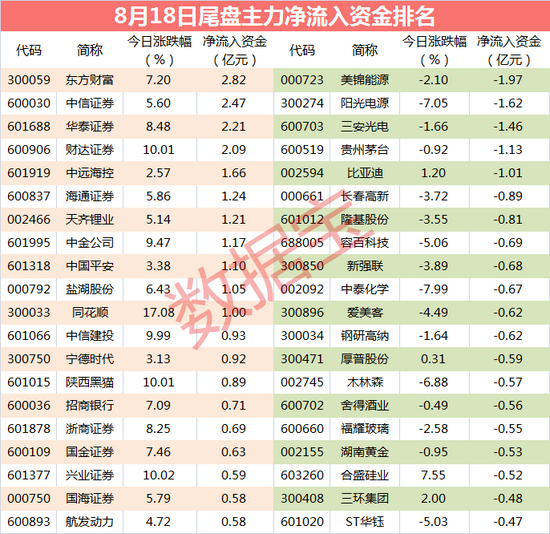The width and height of the screenshot is (550, 534).
Task: Click stock name 长春高新
Action: pos(365,196)
